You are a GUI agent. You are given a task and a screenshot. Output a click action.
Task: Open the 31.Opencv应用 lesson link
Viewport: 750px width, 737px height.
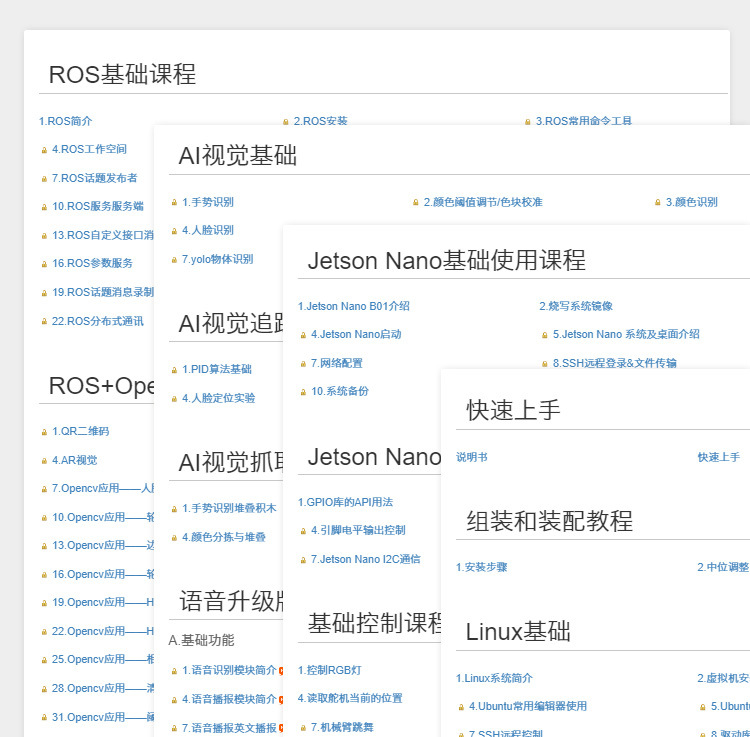point(103,717)
